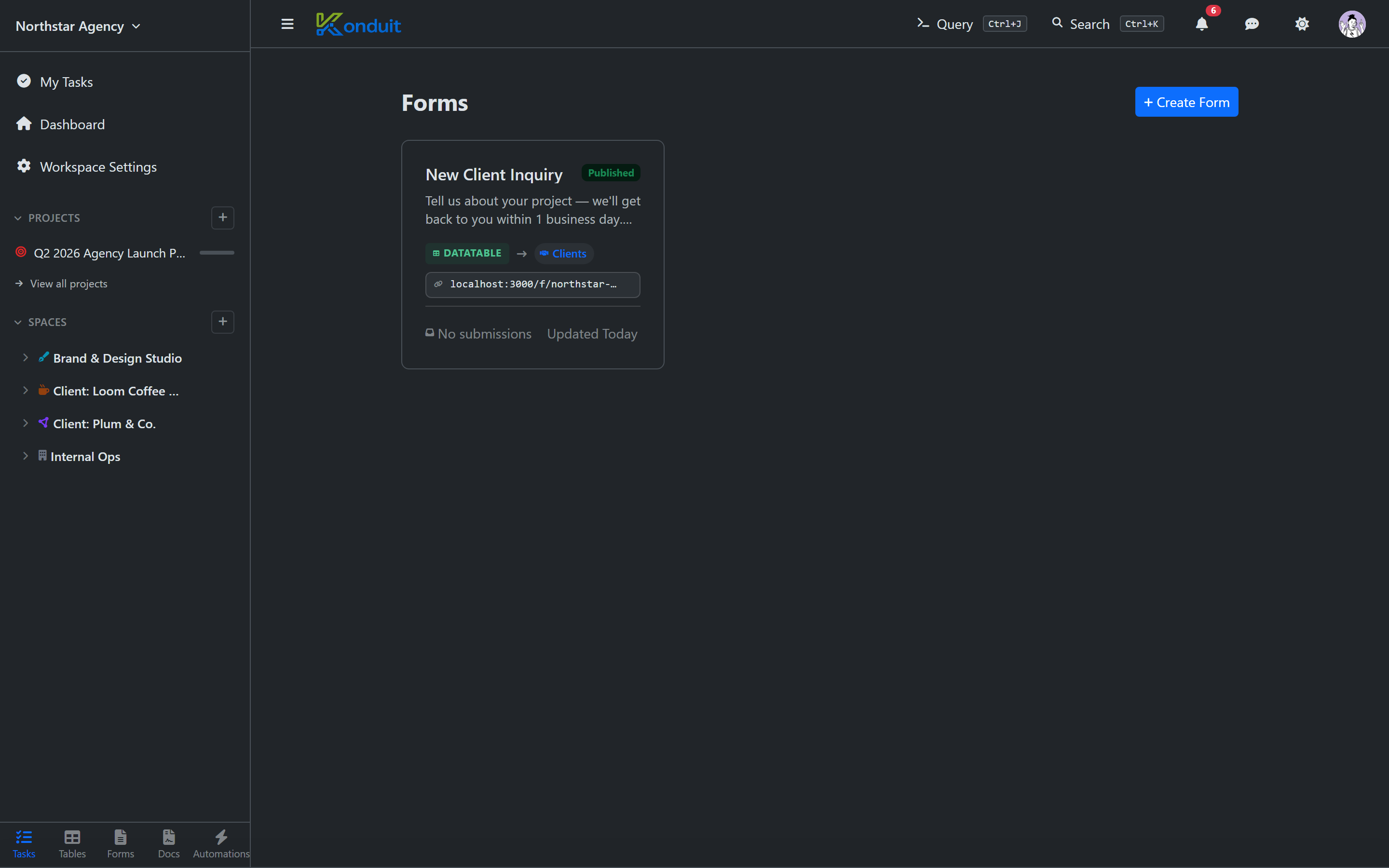Switch to the Forms bottom tab

pyautogui.click(x=121, y=844)
